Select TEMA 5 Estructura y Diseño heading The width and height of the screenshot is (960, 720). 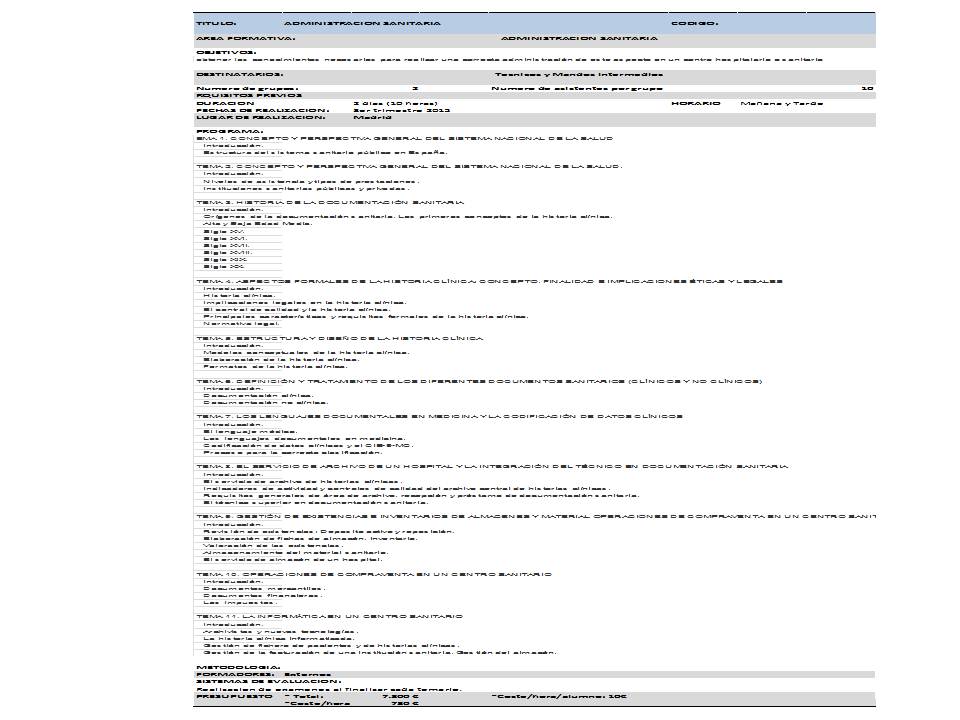pyautogui.click(x=339, y=338)
